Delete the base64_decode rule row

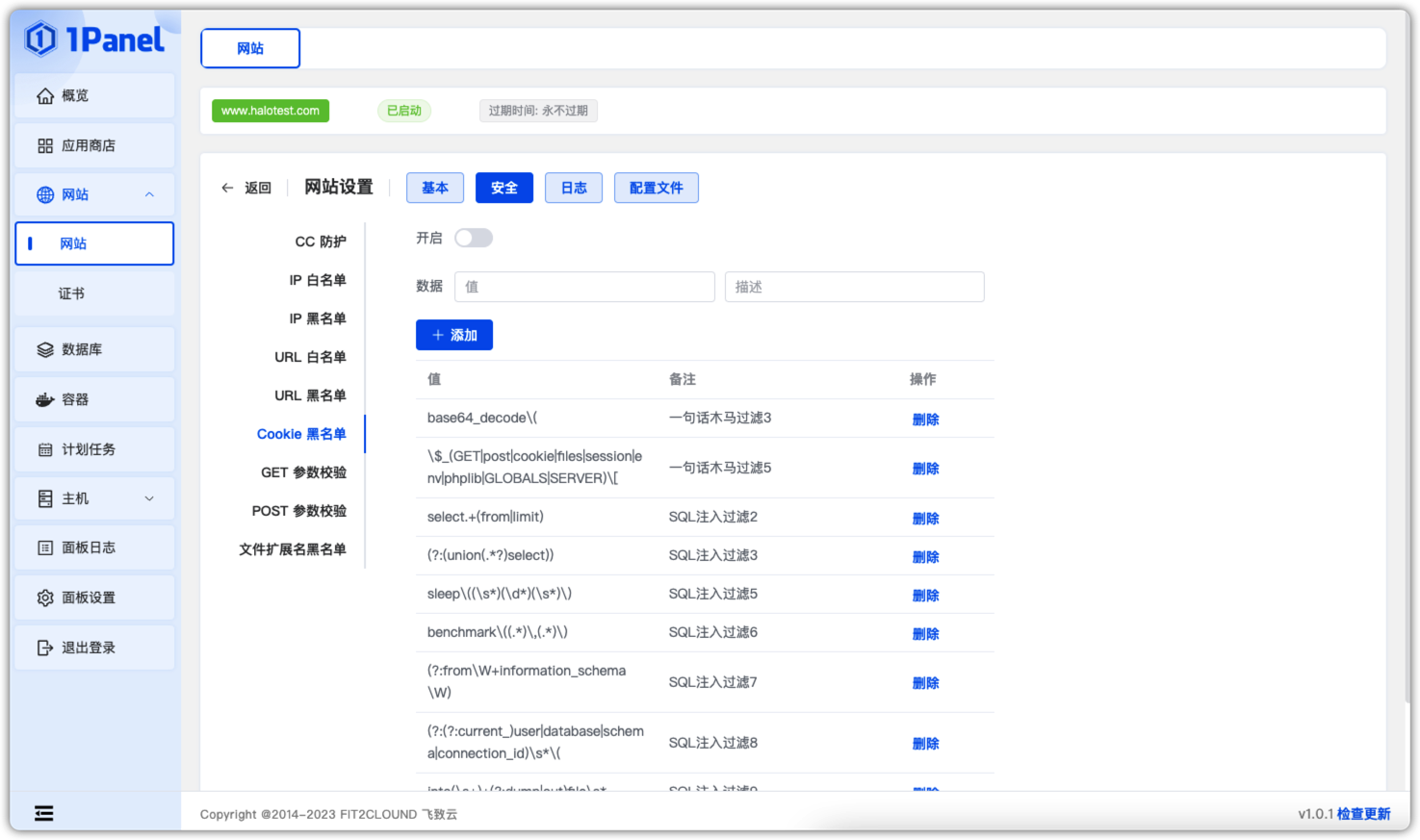(x=925, y=420)
